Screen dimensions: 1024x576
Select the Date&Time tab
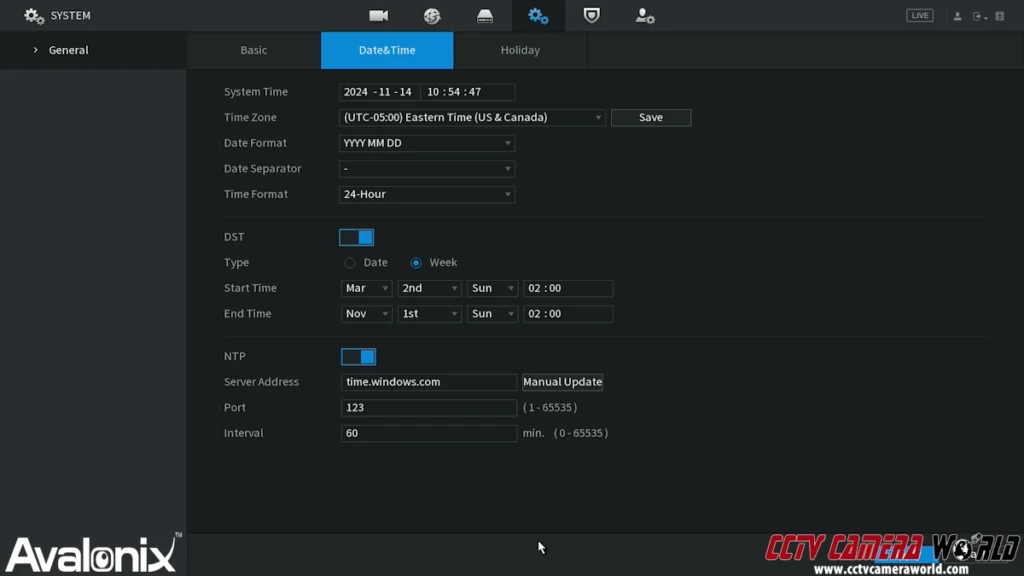[x=387, y=50]
